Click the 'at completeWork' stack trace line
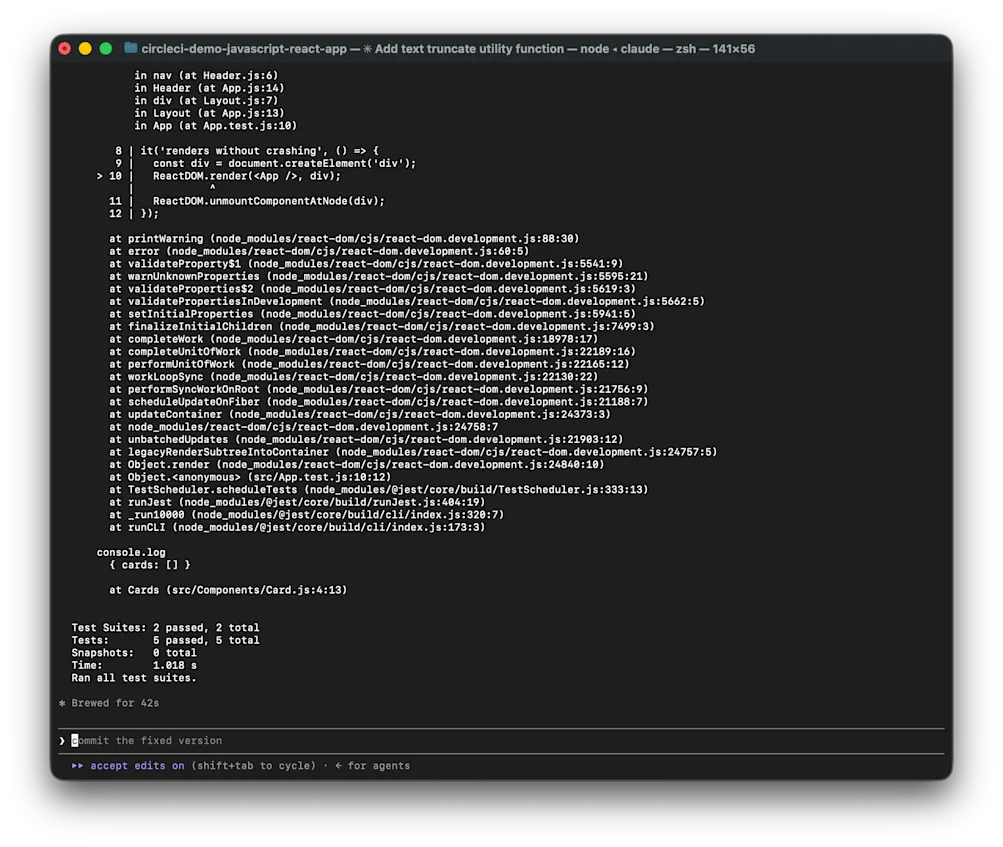The image size is (1003, 847). [x=353, y=339]
